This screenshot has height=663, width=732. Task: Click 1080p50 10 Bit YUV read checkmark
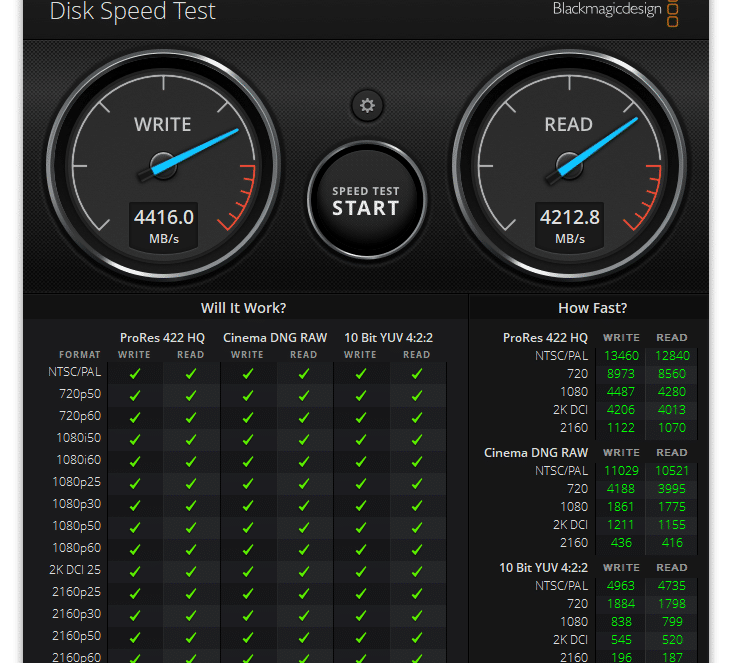click(x=417, y=527)
